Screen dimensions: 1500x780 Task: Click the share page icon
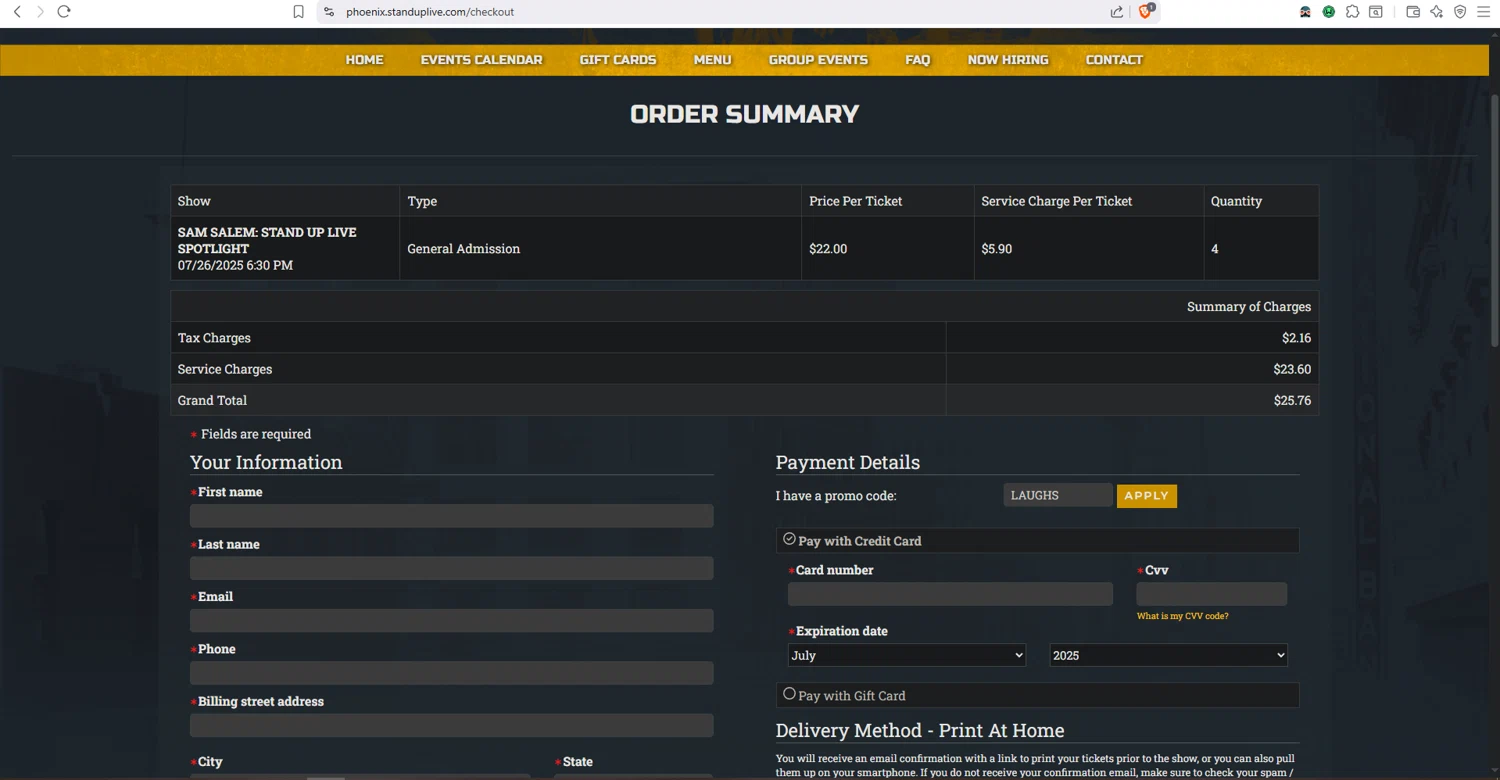(1116, 12)
